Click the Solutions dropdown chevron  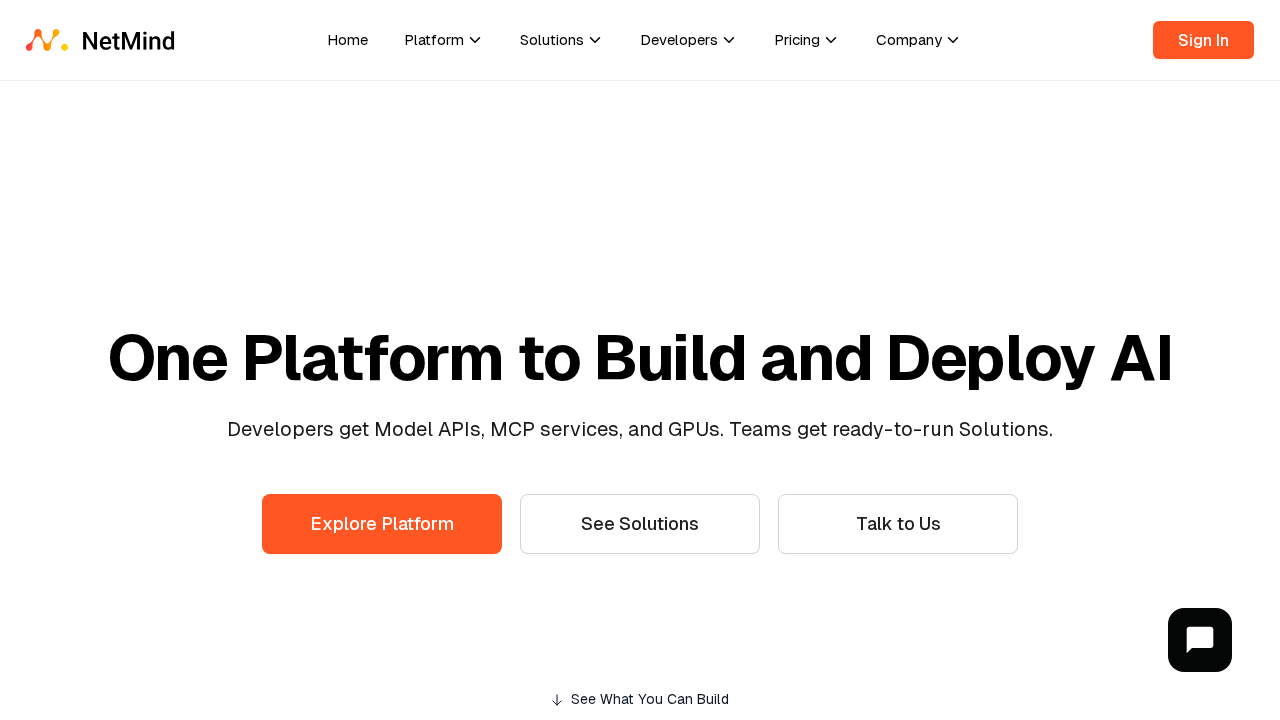tap(594, 38)
